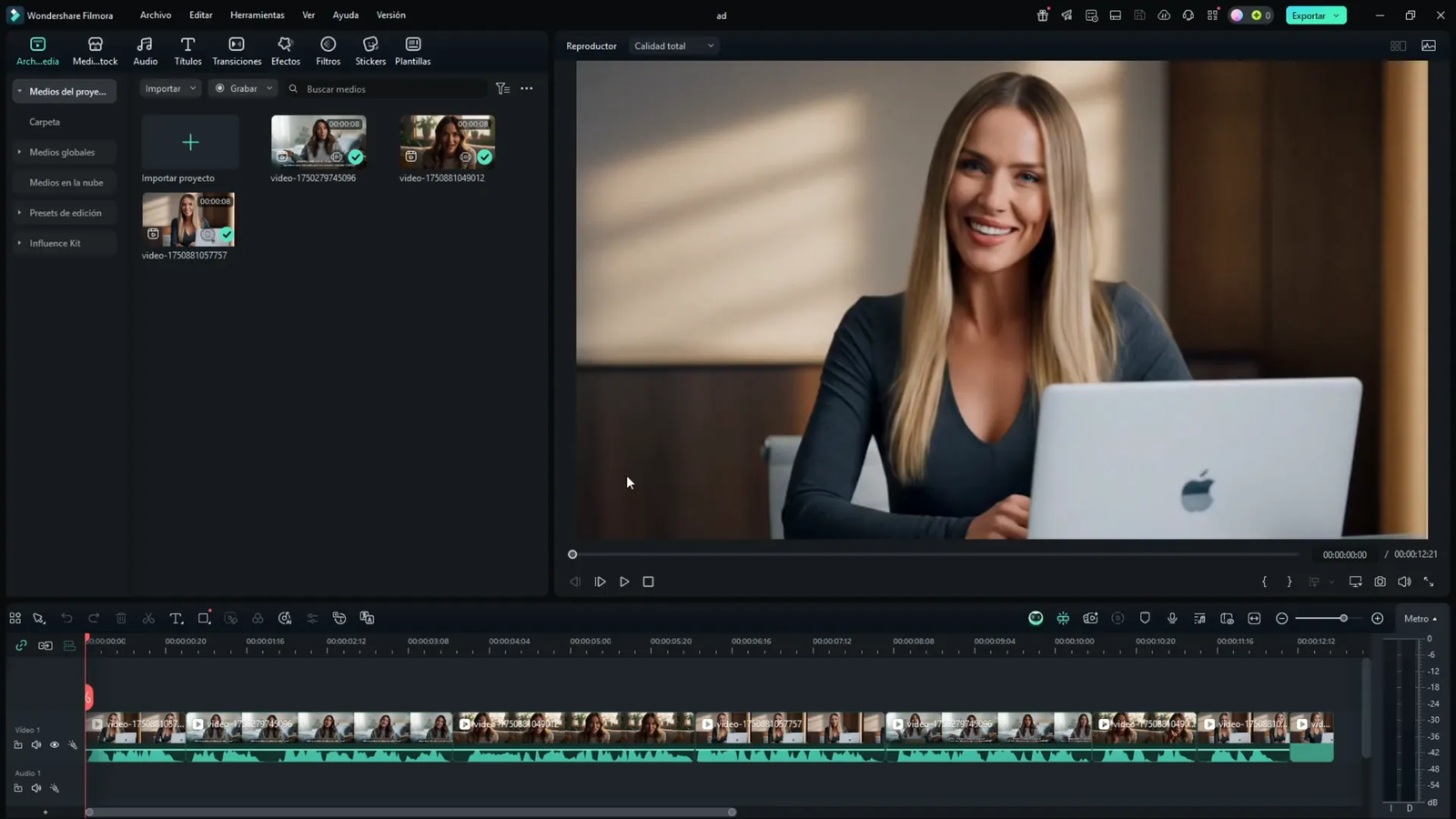Take a snapshot of the player frame
This screenshot has height=819, width=1456.
(1380, 581)
